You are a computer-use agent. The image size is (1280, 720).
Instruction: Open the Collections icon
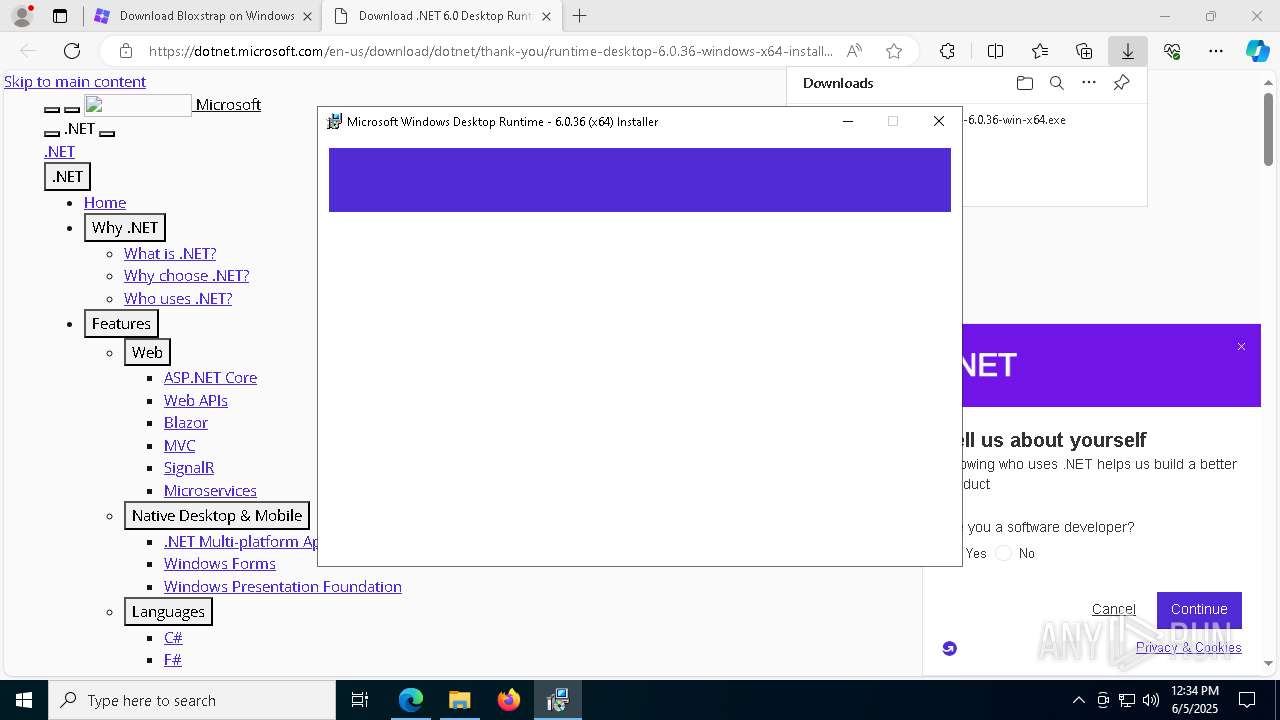(x=1084, y=51)
